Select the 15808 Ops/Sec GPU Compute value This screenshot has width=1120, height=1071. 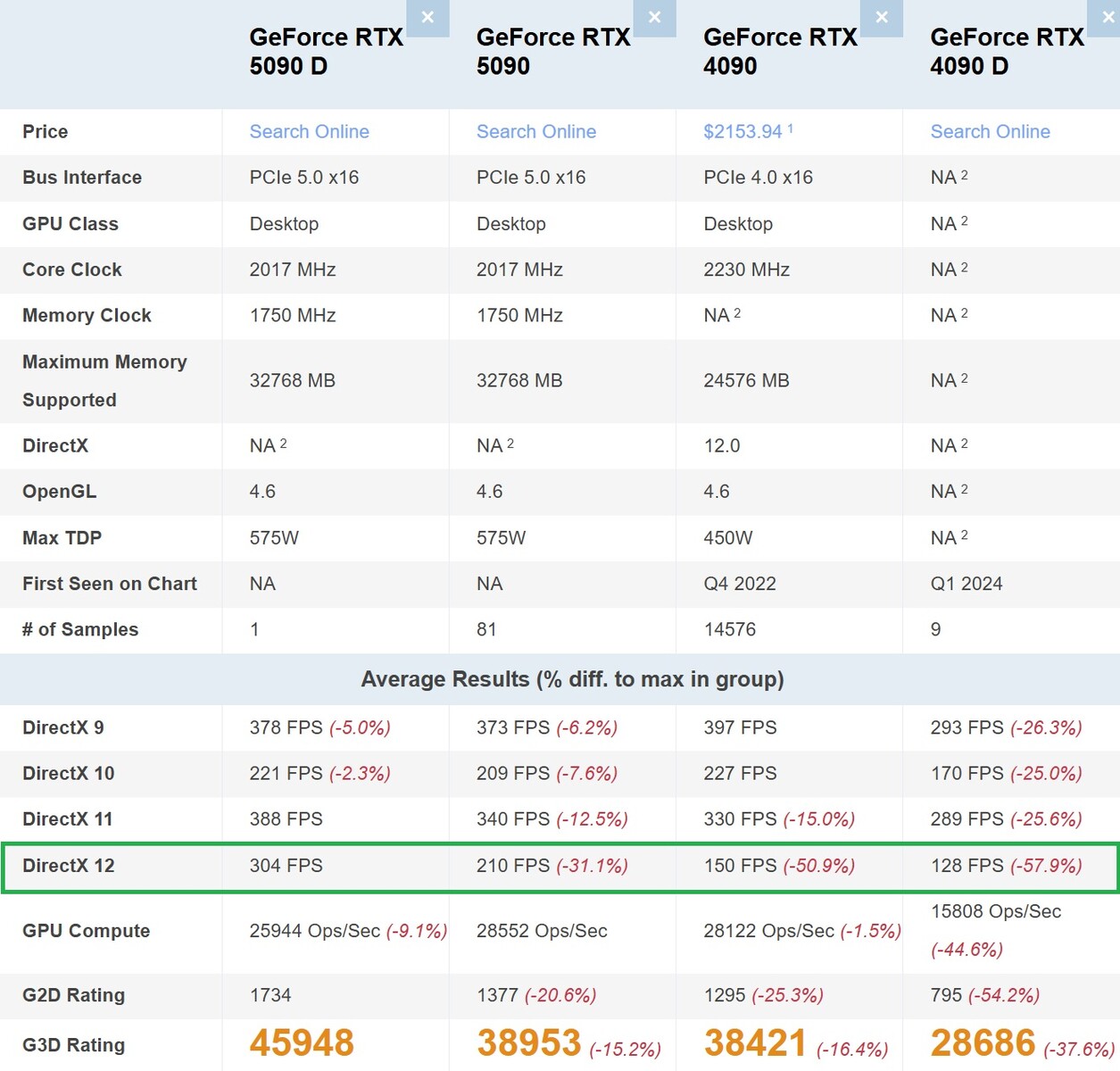[996, 911]
